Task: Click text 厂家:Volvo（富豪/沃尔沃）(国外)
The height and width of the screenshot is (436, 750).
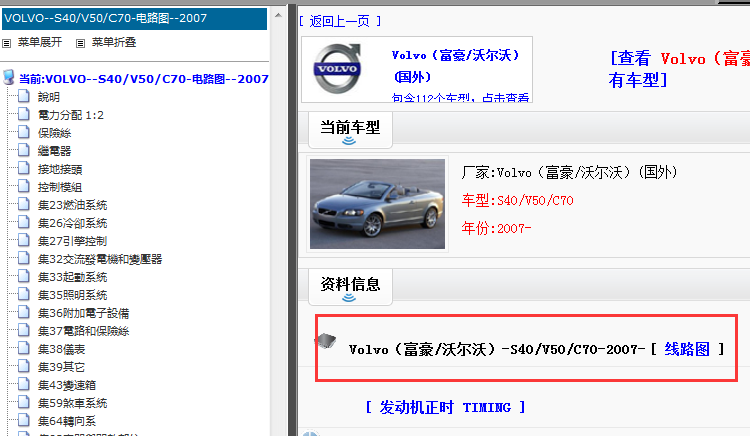Action: coord(569,172)
